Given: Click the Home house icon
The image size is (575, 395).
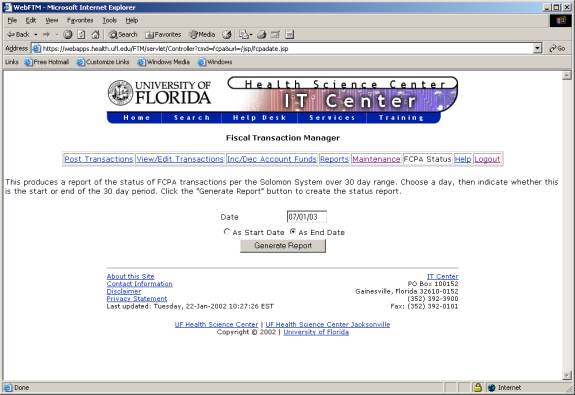Looking at the screenshot, I should coord(95,35).
